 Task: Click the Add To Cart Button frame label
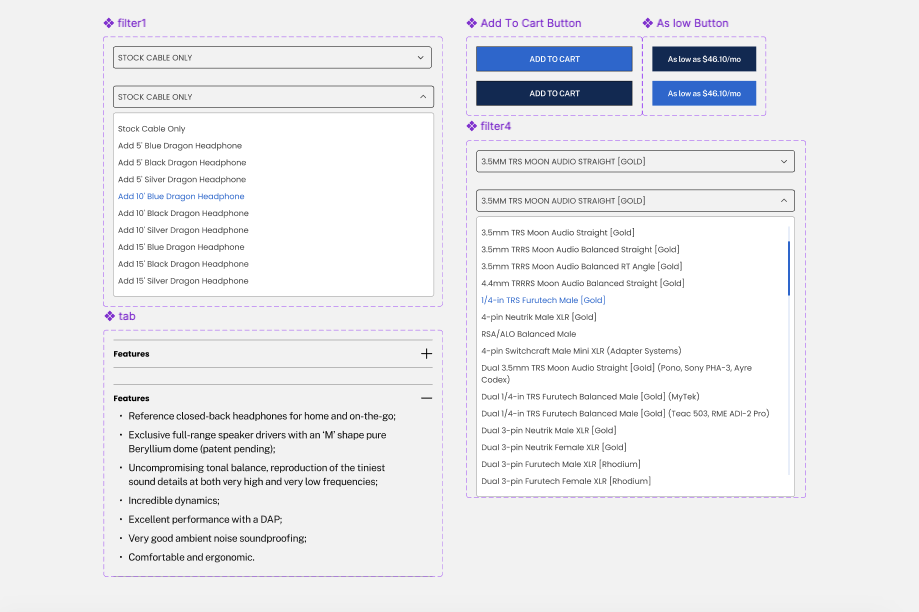click(531, 23)
